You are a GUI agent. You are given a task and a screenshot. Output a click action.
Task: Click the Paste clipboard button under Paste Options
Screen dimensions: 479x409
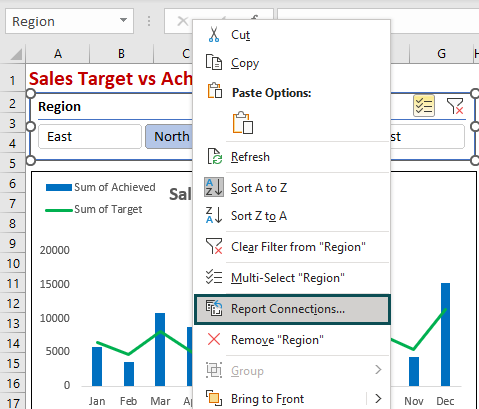click(243, 123)
